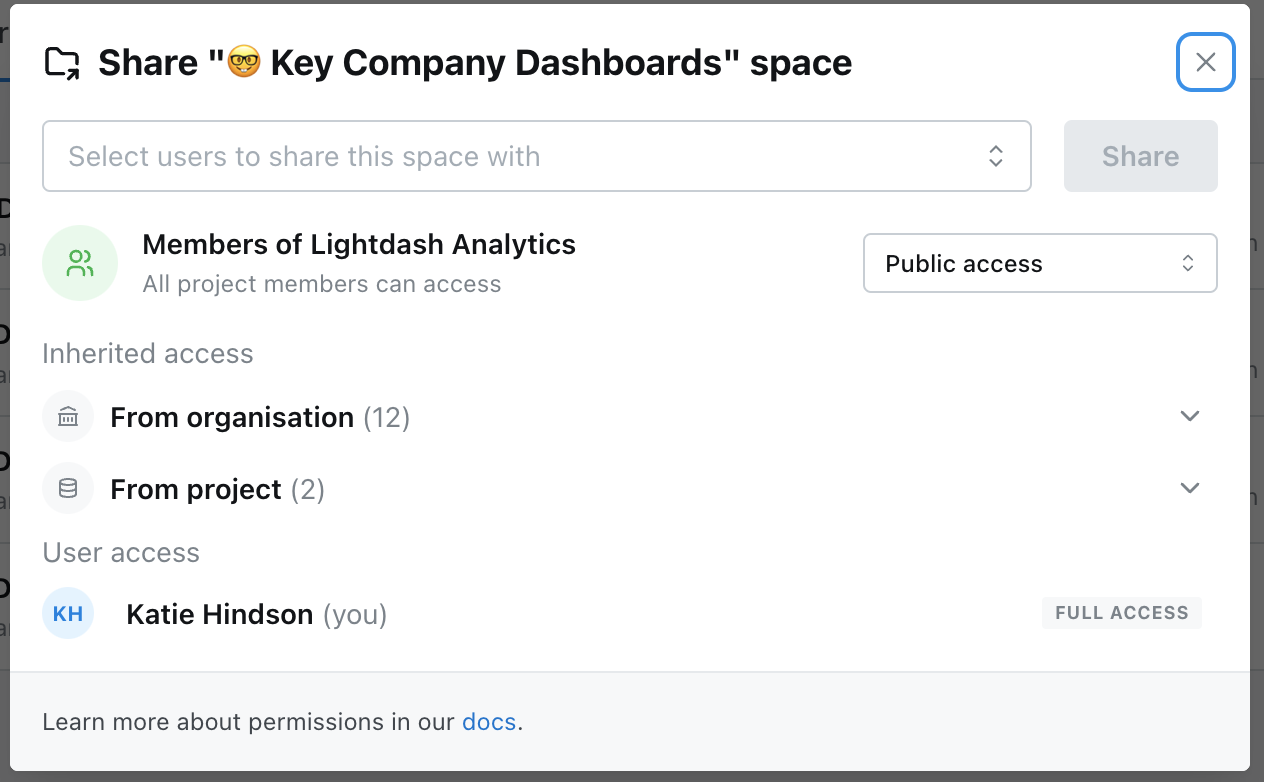This screenshot has width=1264, height=782.
Task: Click the user selector up-down arrows
Action: coord(995,156)
